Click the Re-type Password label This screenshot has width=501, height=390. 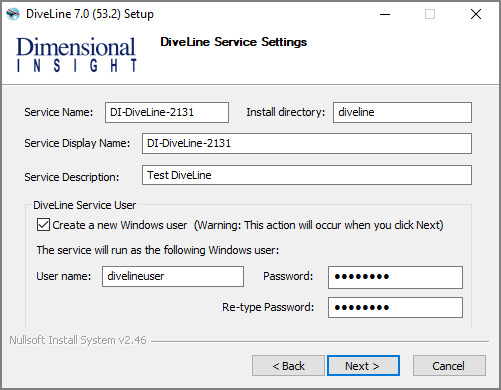click(x=268, y=307)
